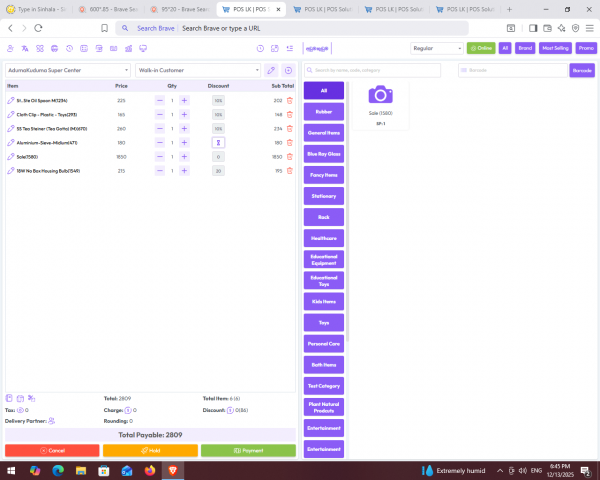The width and height of the screenshot is (600, 480).
Task: Click the user profile icon in POS toolbar
Action: [x=10, y=49]
